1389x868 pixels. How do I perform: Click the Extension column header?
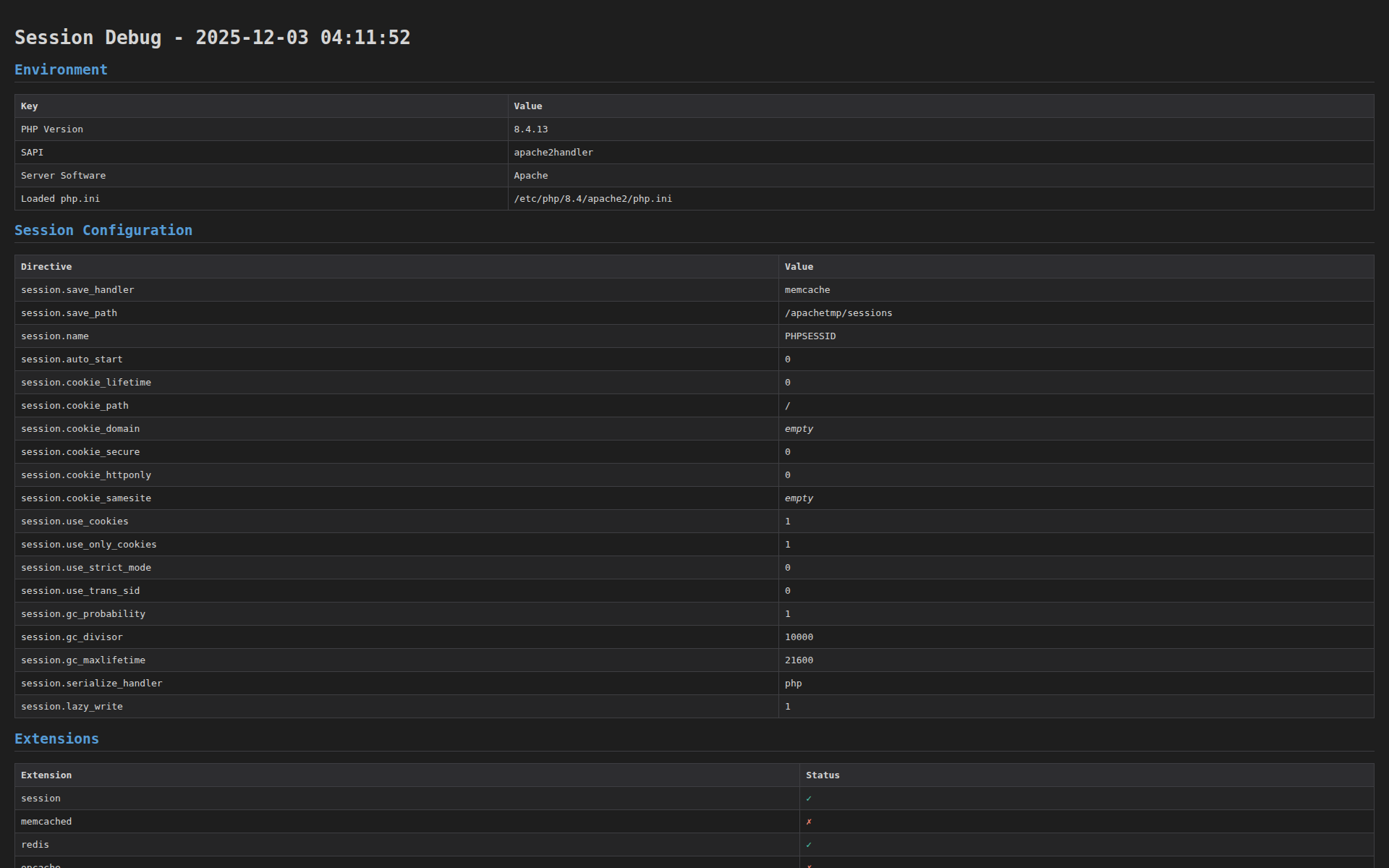click(x=46, y=775)
